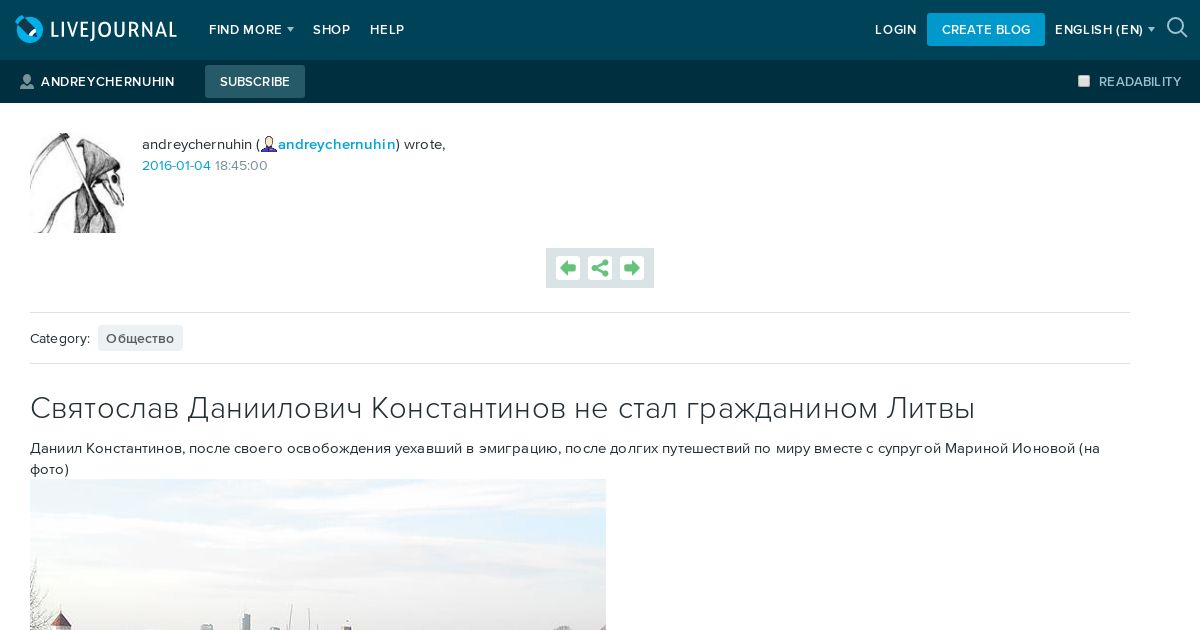Click user silhouette icon in journal bar

[x=27, y=82]
